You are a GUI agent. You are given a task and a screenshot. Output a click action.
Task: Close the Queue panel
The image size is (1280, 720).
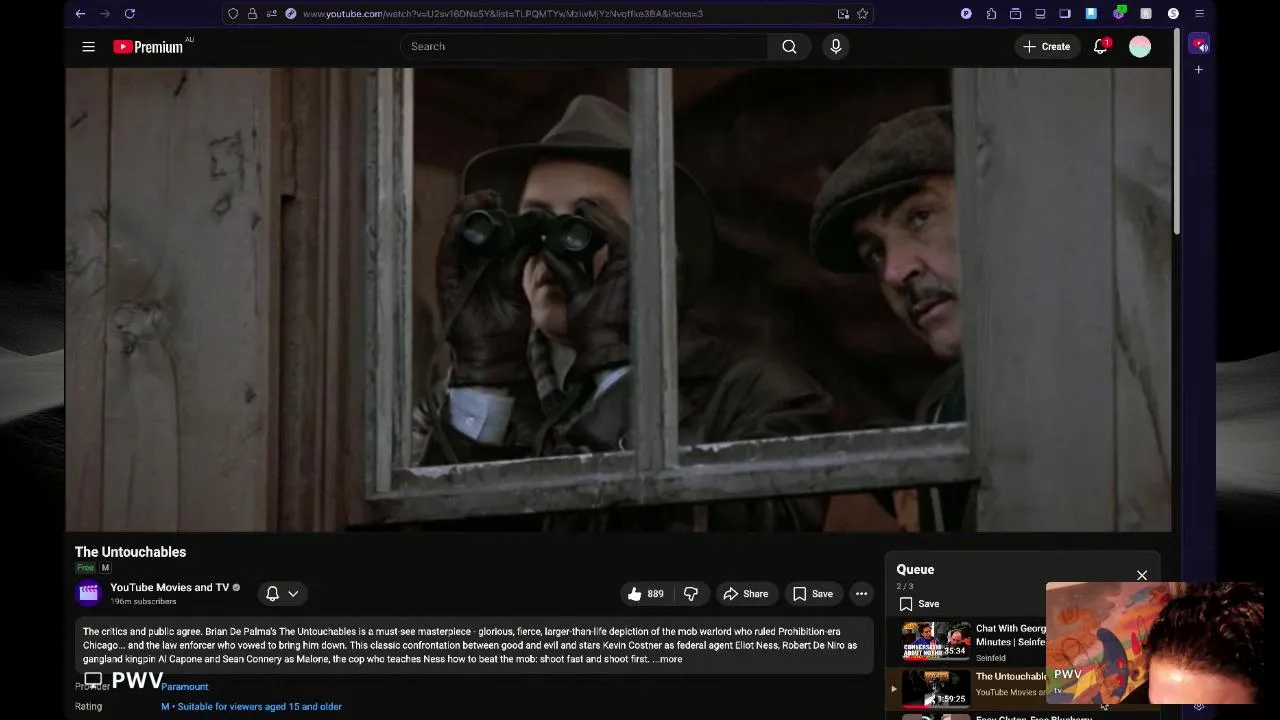(1142, 575)
